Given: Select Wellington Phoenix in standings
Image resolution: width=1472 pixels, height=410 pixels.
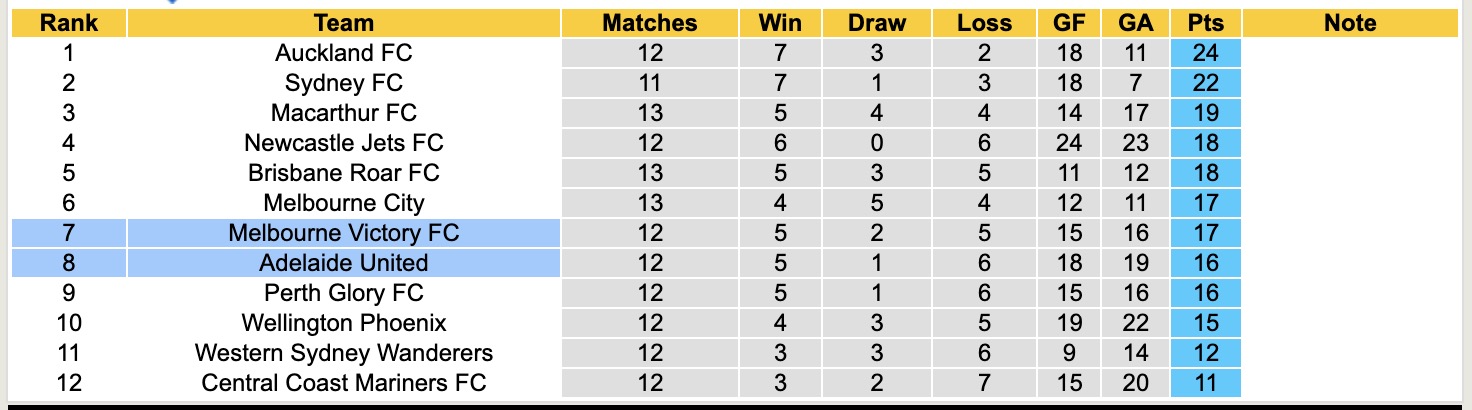Looking at the screenshot, I should 343,323.
